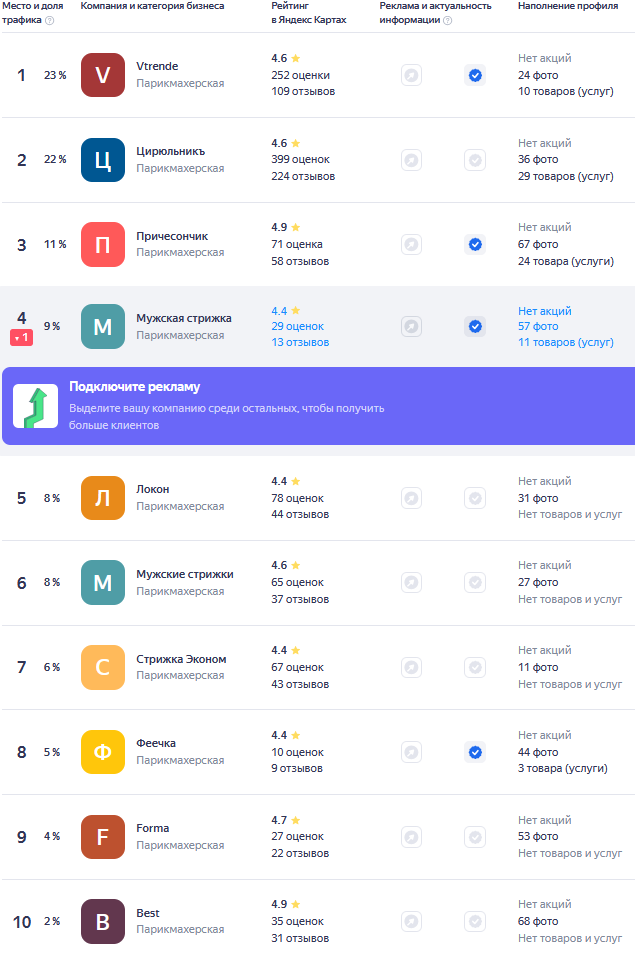
Task: Click the red position change badge '1'
Action: [21, 337]
